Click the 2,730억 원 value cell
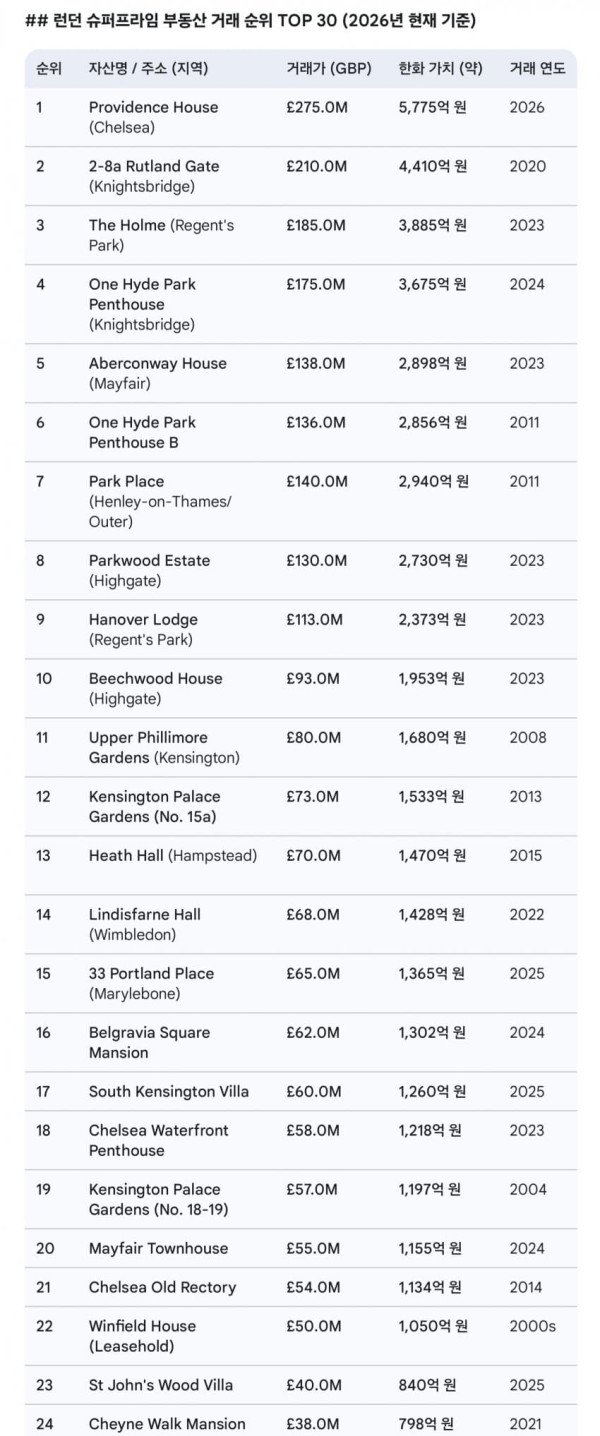 click(433, 560)
